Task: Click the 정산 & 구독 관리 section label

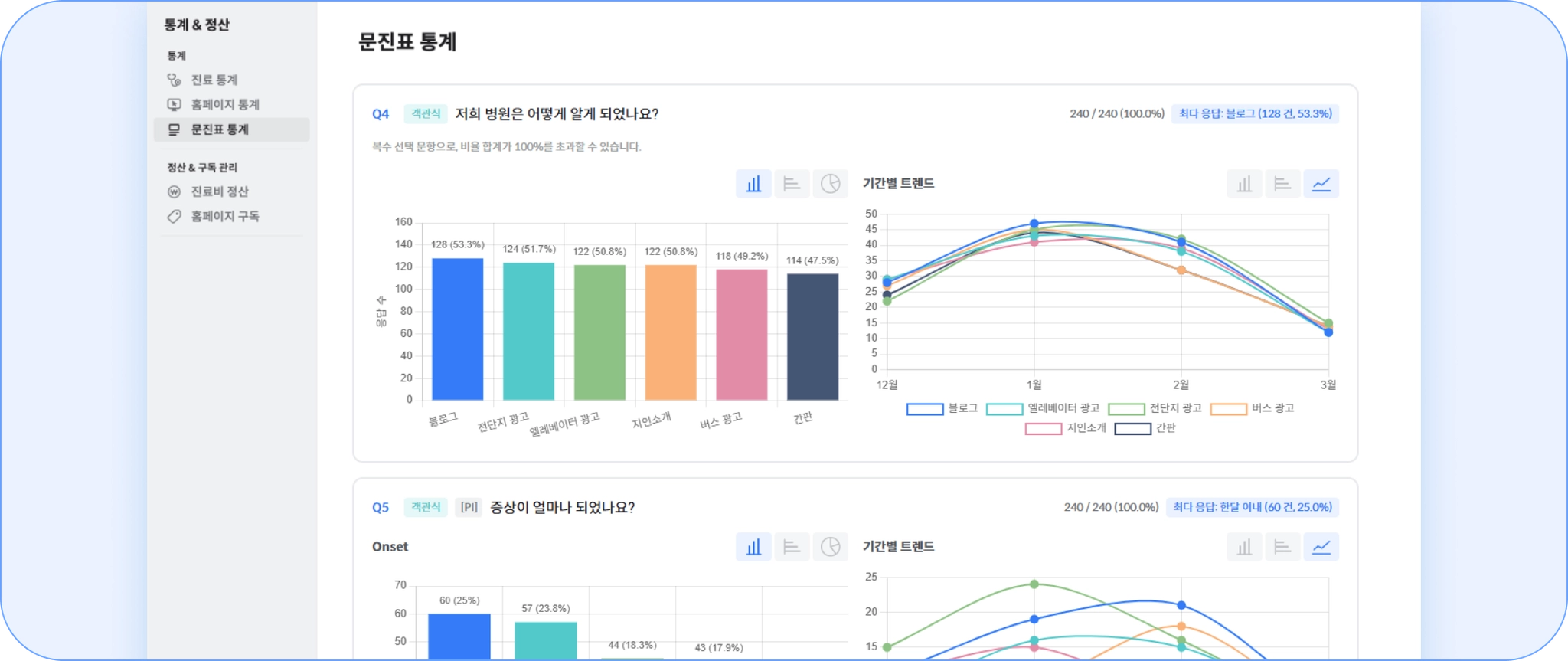Action: point(202,167)
